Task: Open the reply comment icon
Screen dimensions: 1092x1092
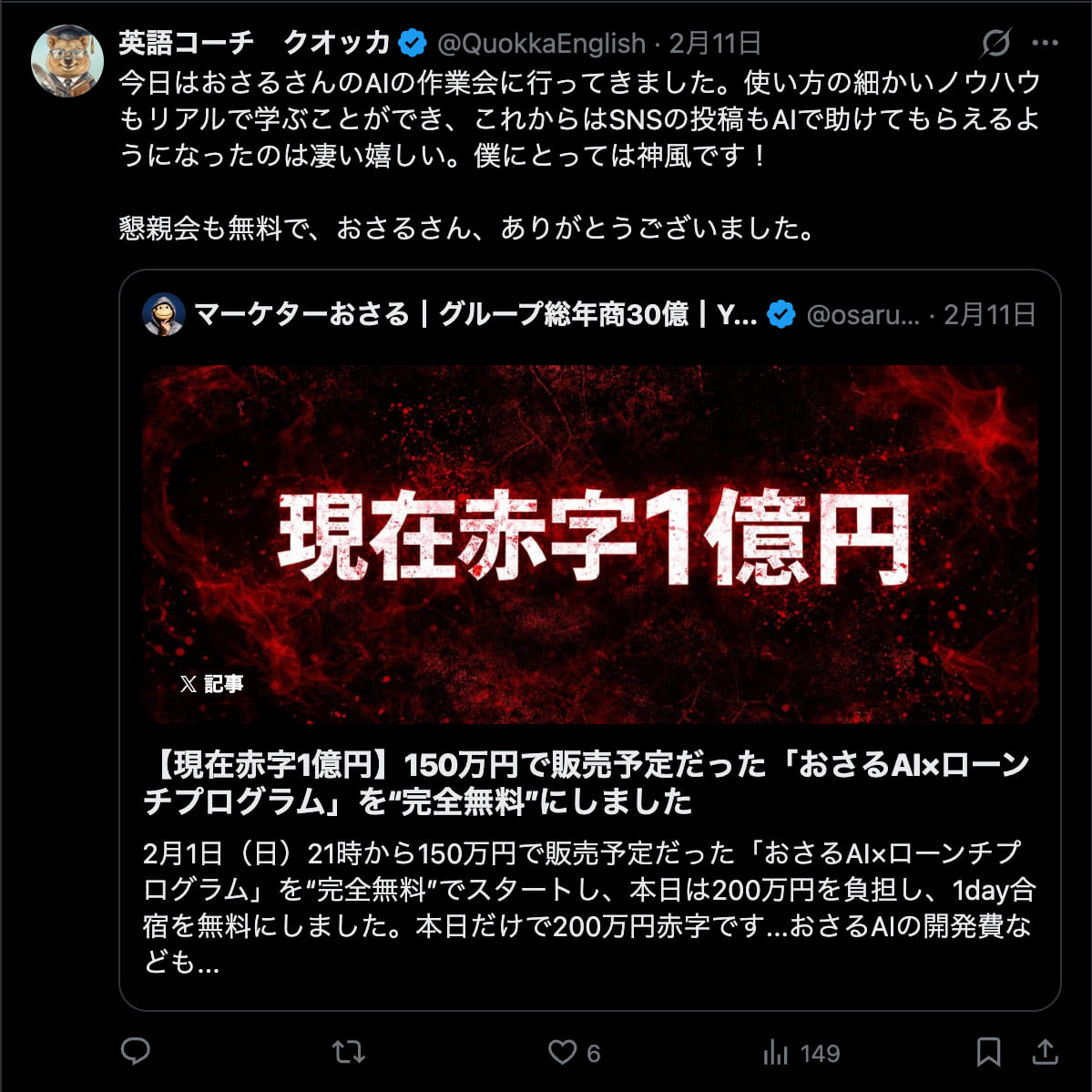Action: click(x=135, y=1052)
